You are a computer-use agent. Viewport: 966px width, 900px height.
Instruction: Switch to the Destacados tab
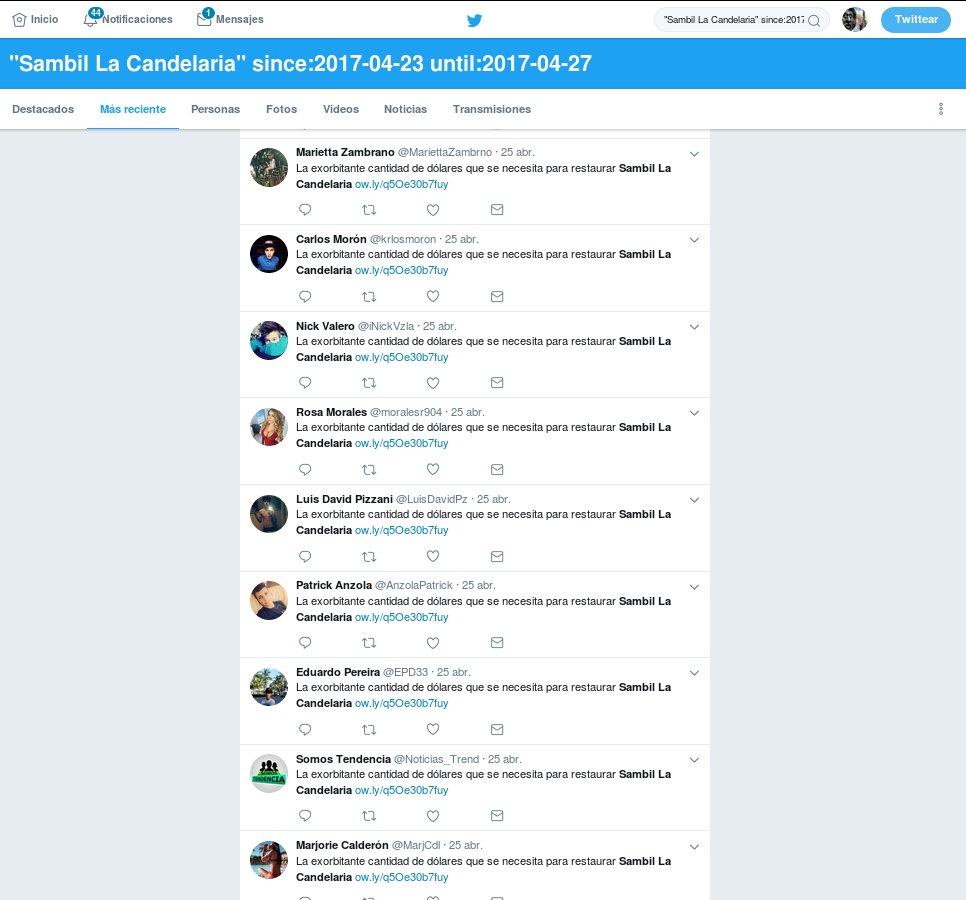pos(43,109)
